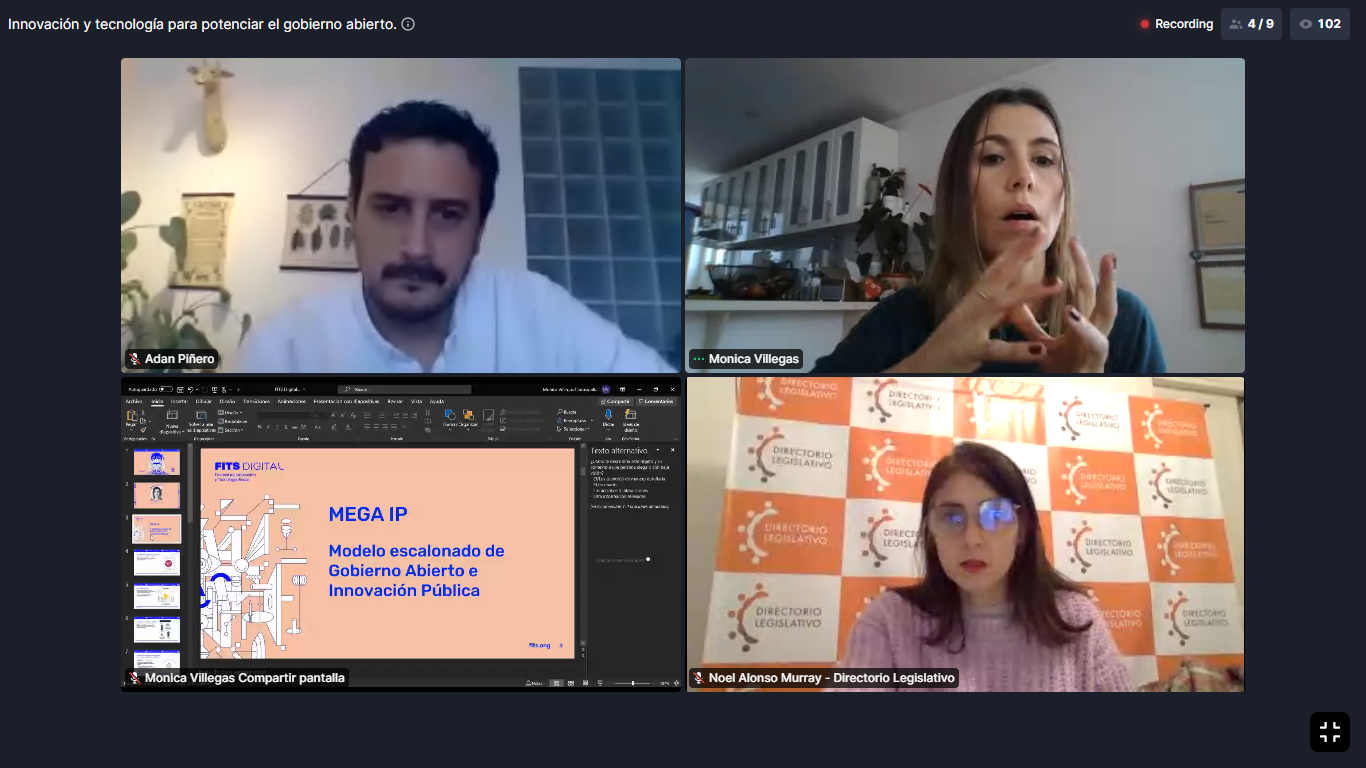Click the Pegar clipboard icon in PowerPoint
Screen dimensions: 1366x768
132,416
